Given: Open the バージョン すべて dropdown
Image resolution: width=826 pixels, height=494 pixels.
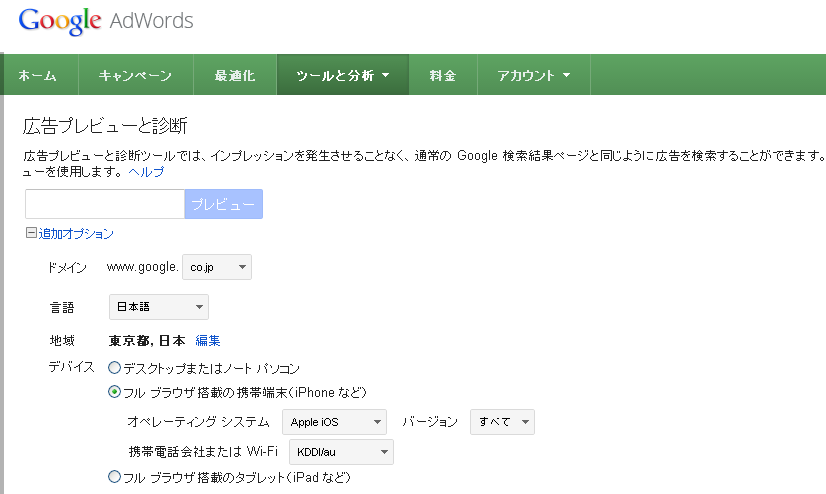Looking at the screenshot, I should (x=503, y=422).
